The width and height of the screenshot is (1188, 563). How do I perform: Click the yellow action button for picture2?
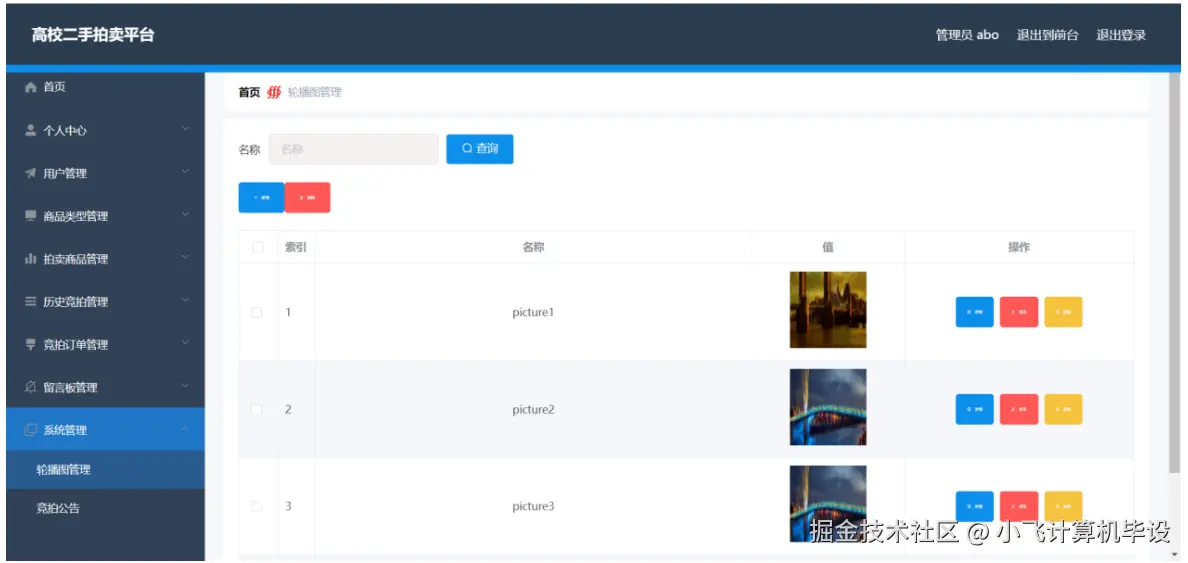[1063, 409]
